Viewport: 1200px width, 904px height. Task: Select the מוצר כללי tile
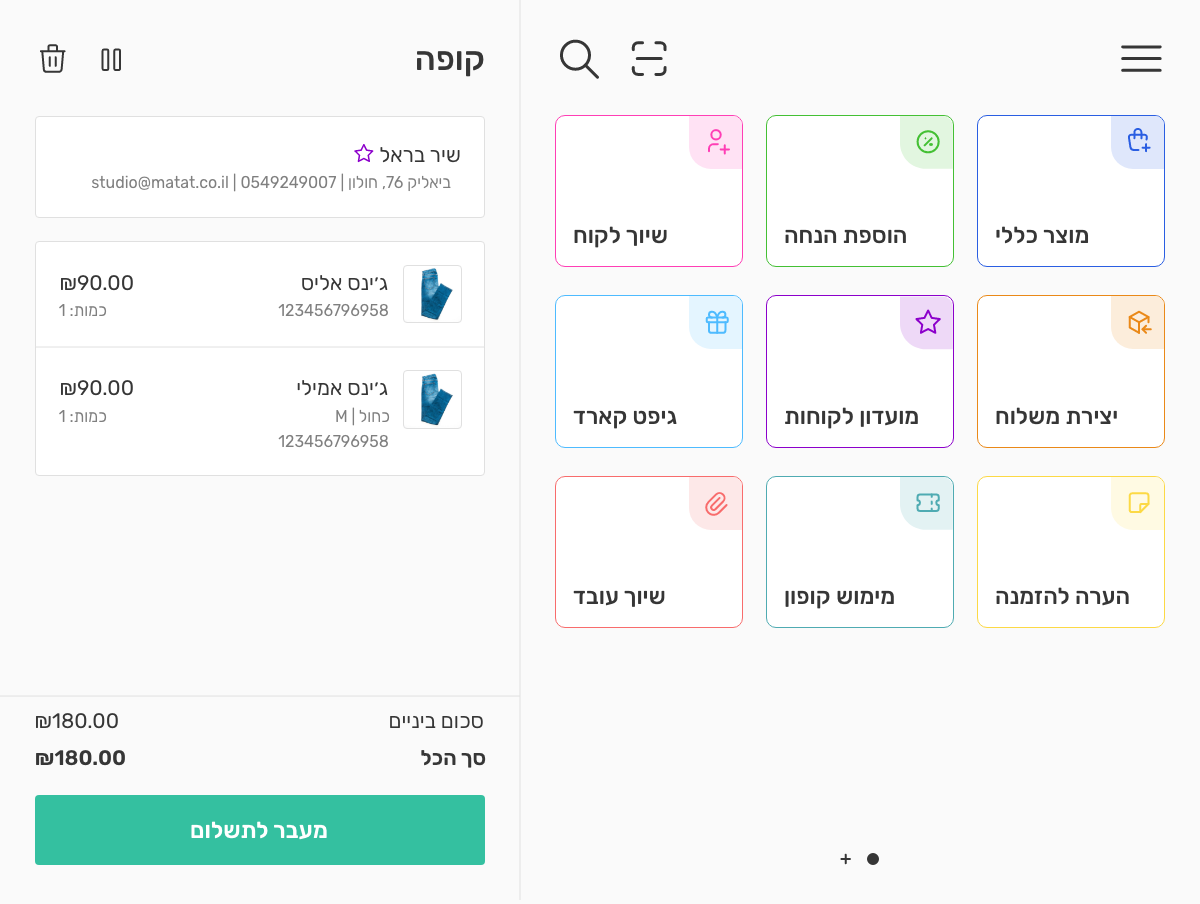(1070, 191)
